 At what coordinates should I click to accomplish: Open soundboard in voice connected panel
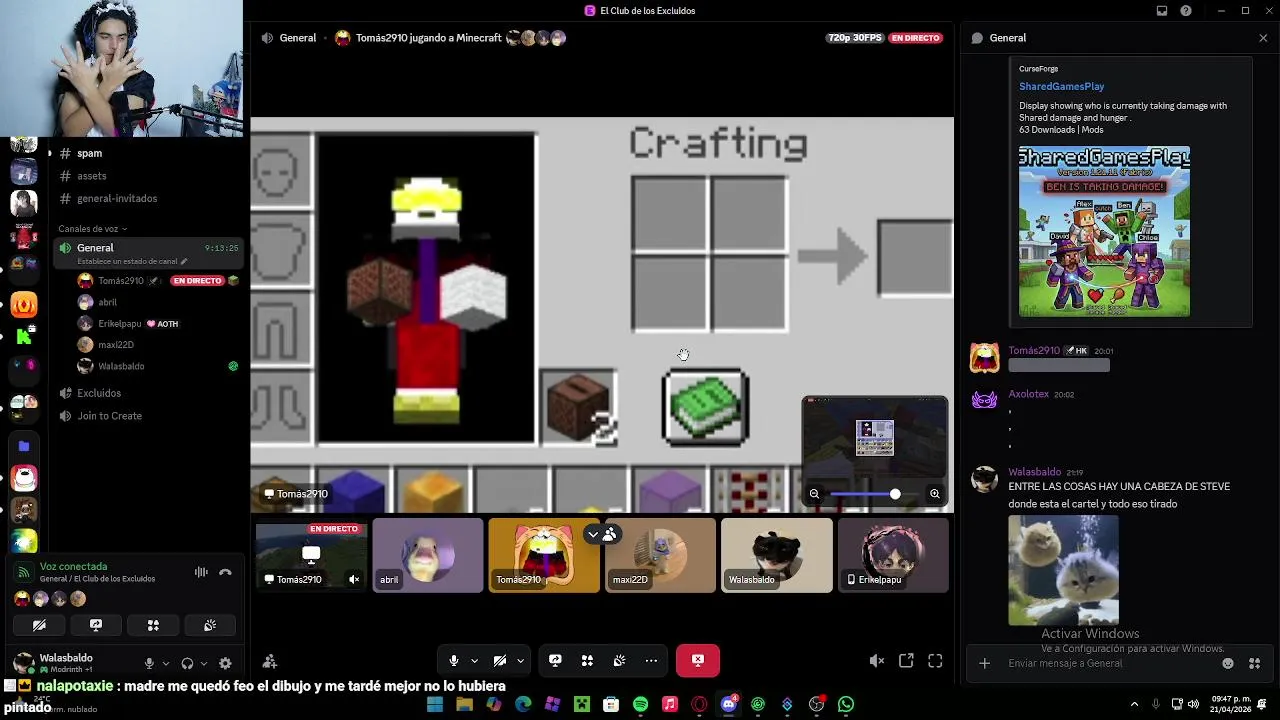tap(210, 625)
